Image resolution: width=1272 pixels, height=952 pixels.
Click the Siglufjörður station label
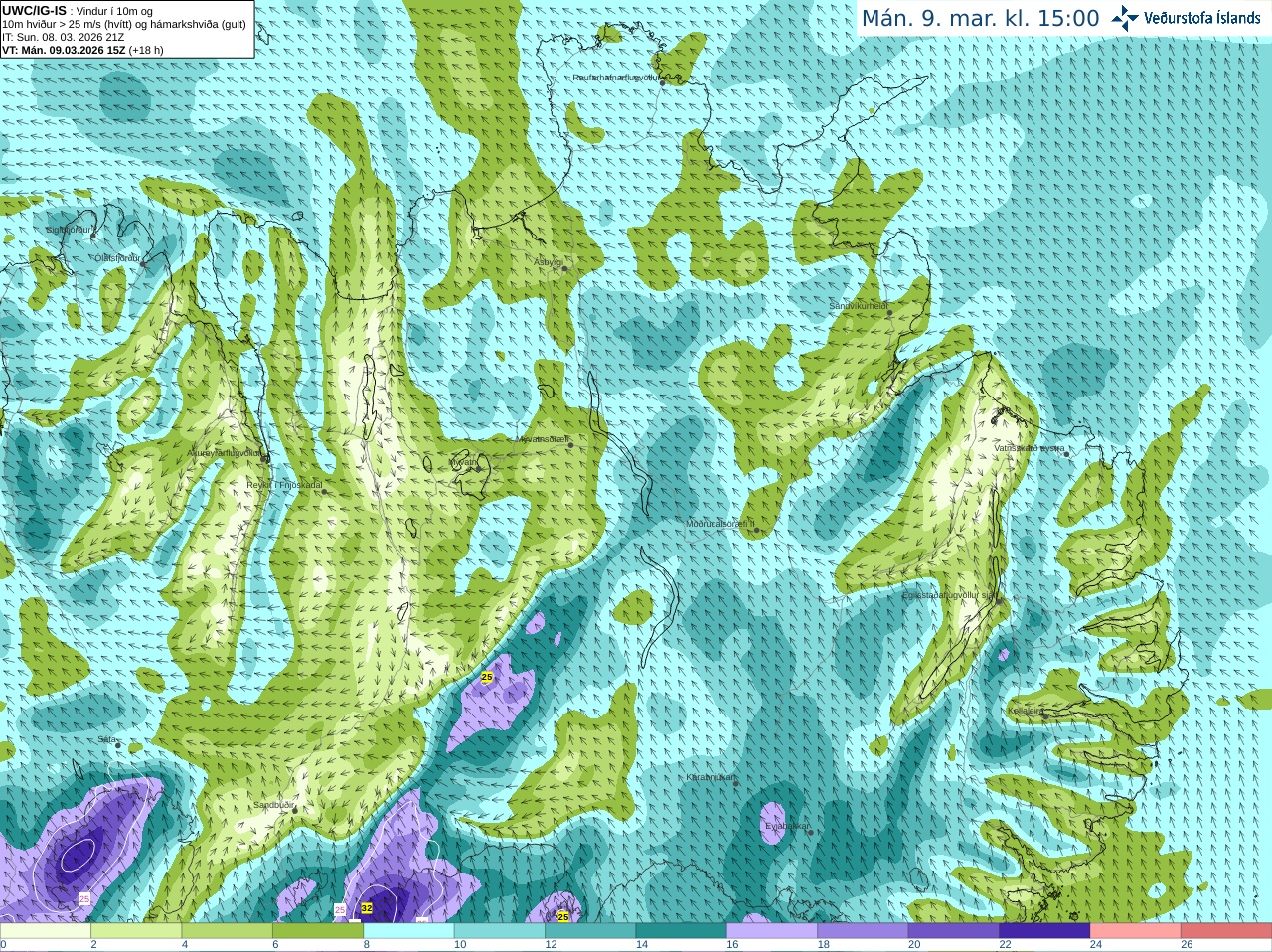coord(69,230)
